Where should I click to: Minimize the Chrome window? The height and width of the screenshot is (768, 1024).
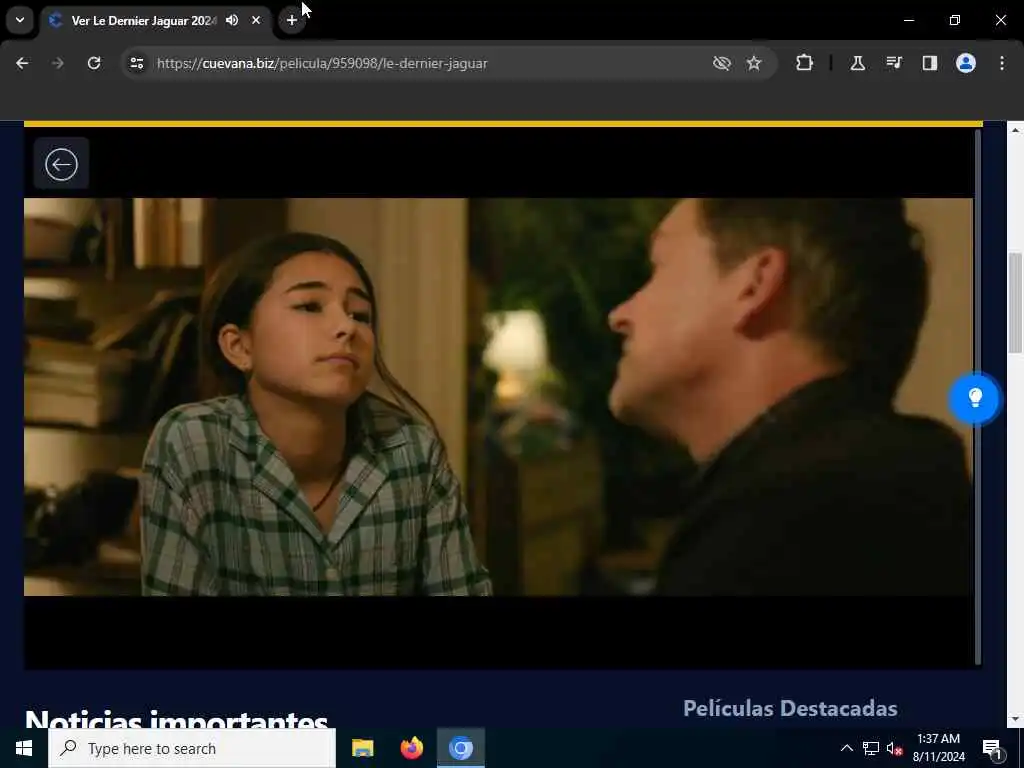(908, 20)
